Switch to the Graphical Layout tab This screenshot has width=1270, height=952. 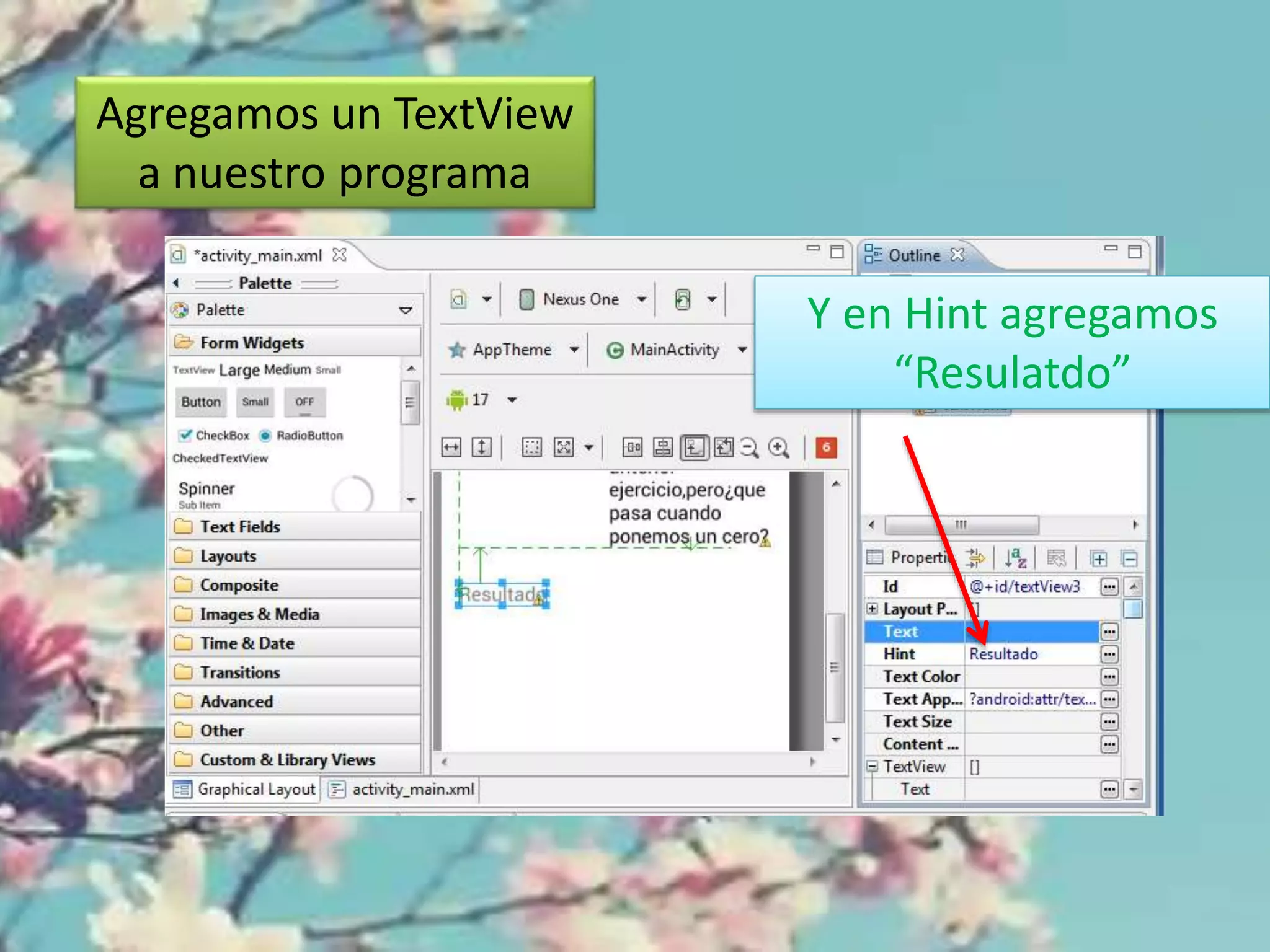tap(245, 790)
